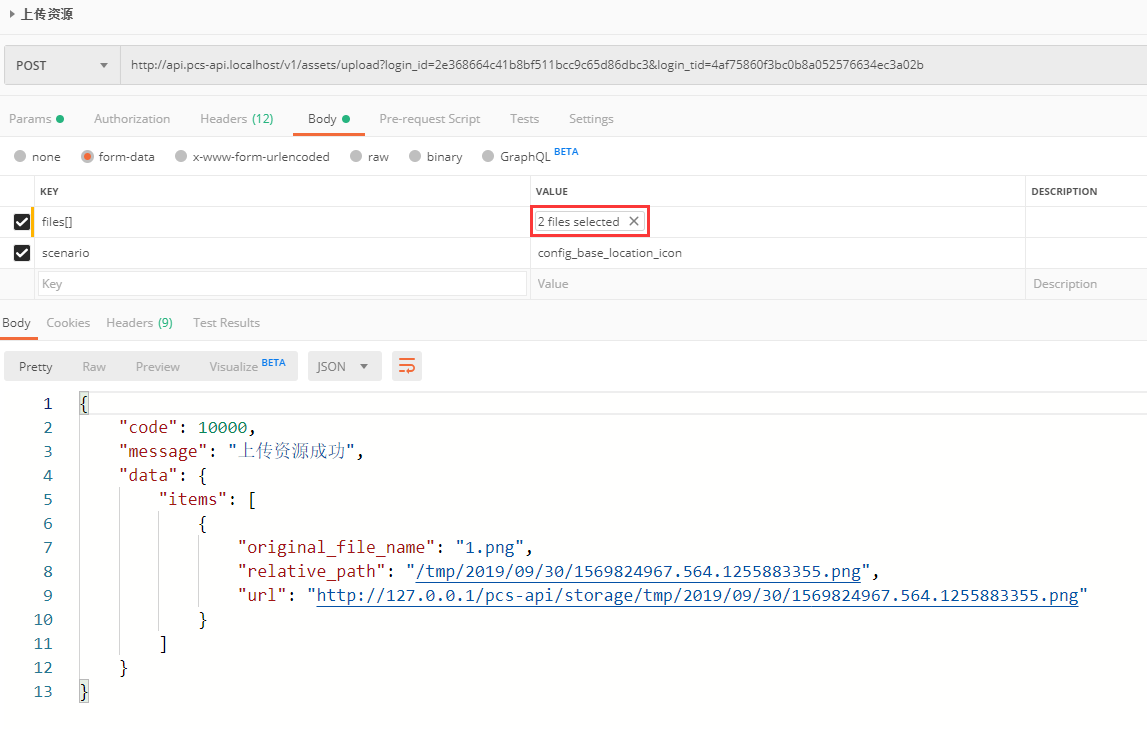Screen dimensions: 1147x729
Task: Click the empty Key input field
Action: click(282, 284)
